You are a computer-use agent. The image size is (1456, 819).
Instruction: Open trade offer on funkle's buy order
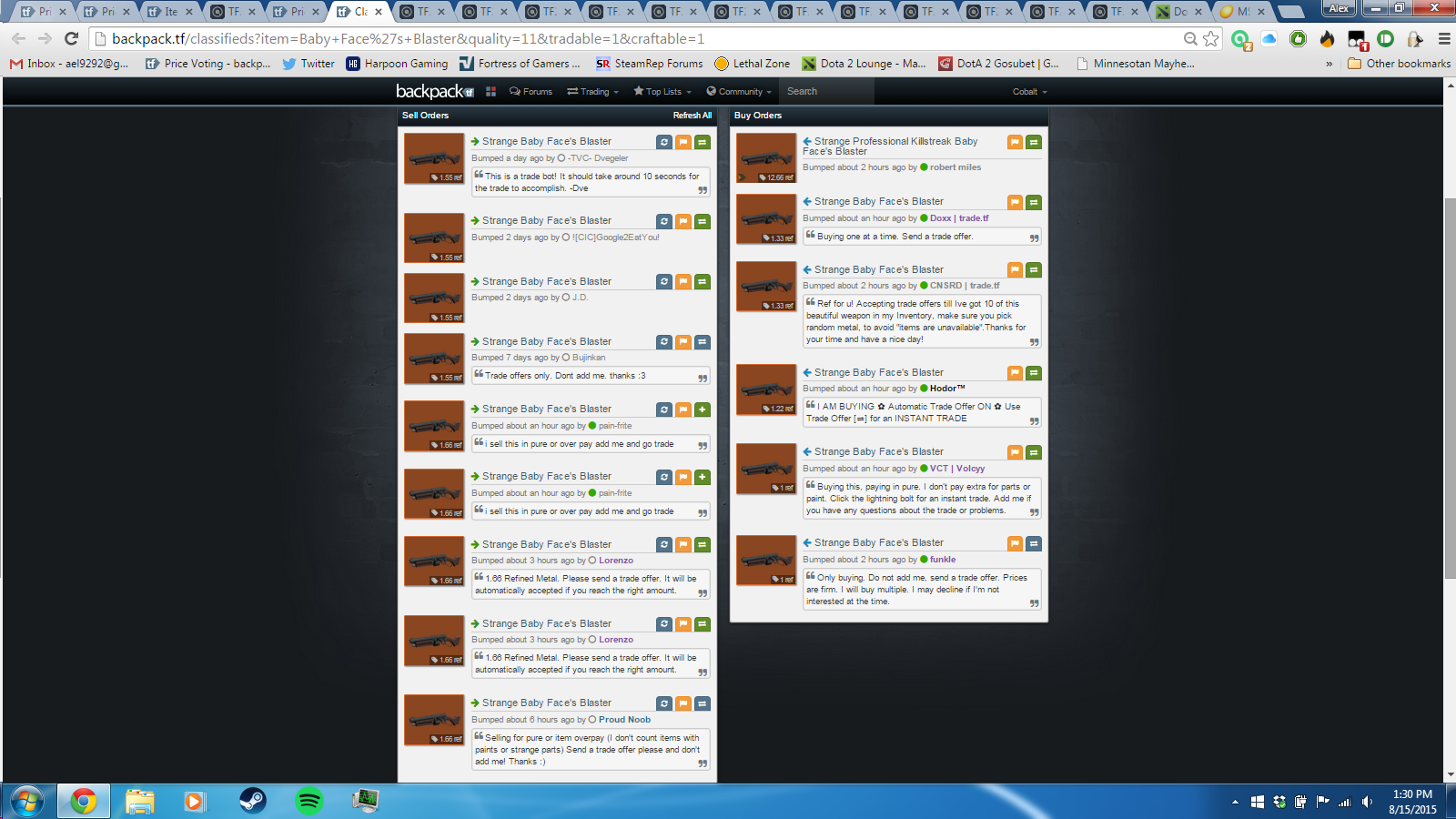[1034, 544]
